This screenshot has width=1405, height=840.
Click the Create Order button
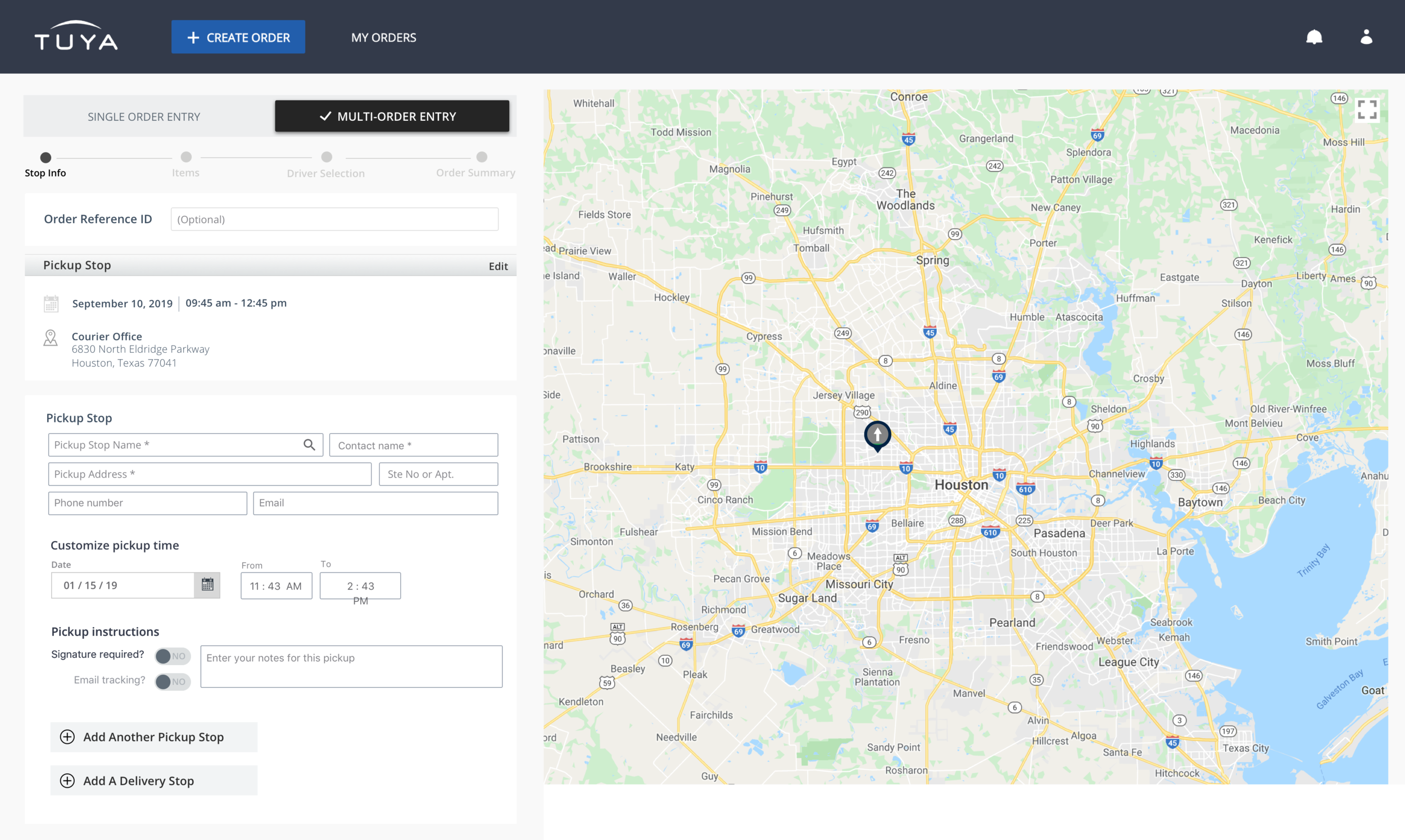point(238,37)
